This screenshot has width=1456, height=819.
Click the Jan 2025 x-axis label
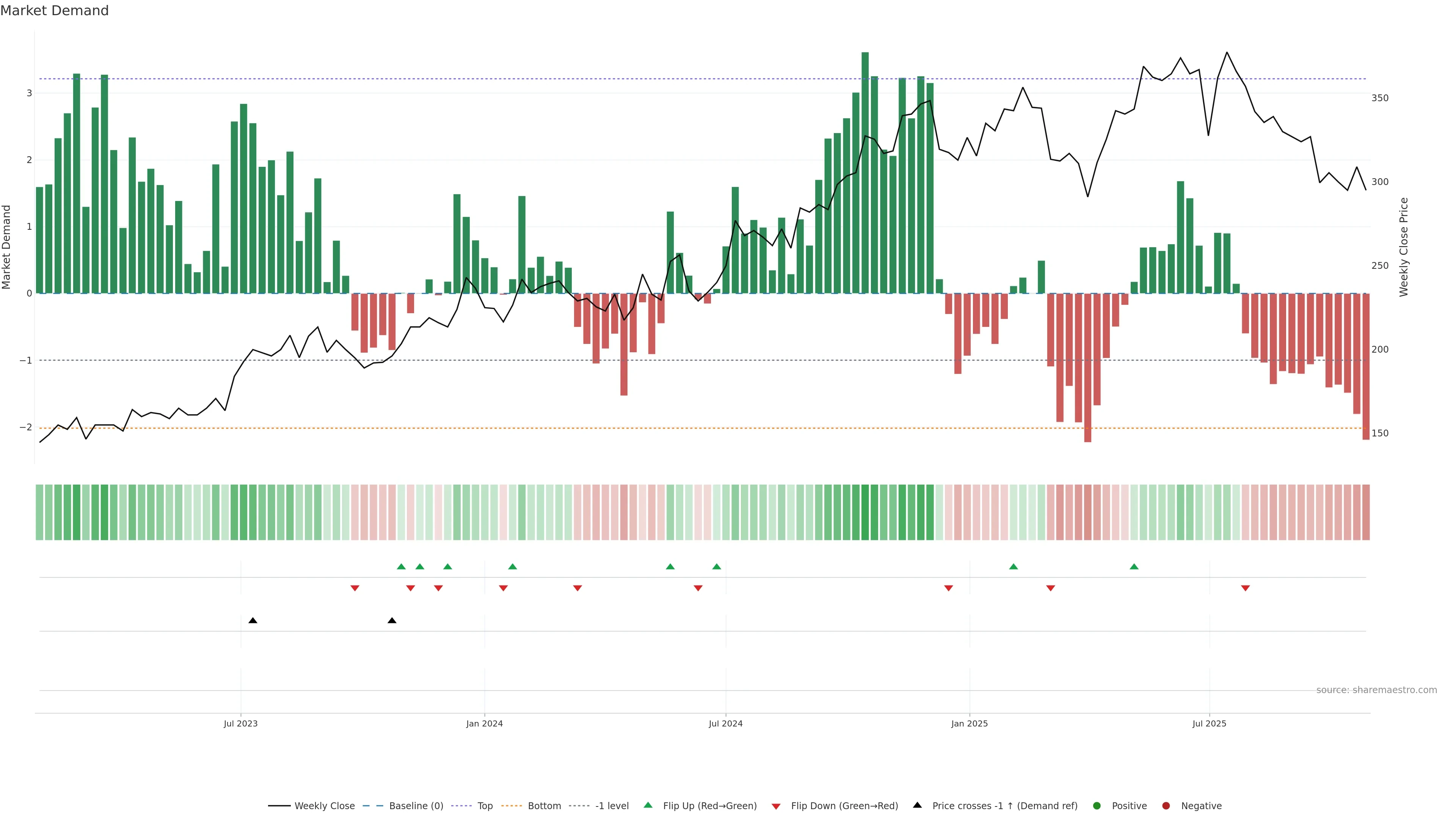(970, 723)
